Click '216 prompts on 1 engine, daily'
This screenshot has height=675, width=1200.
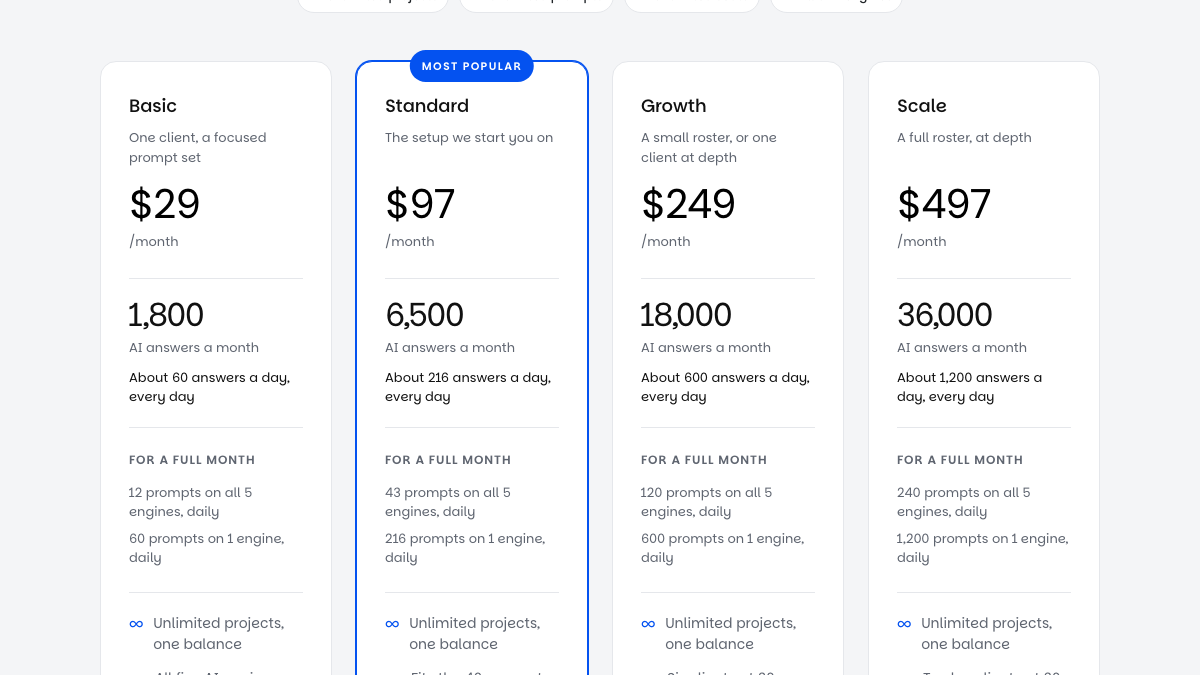click(465, 548)
